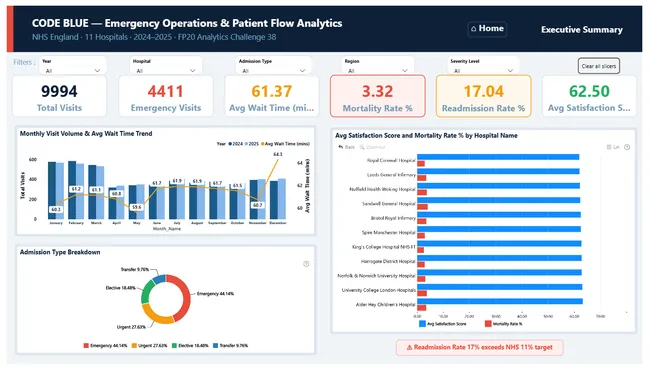Select Royal Cornwall's red mortality bar
The width and height of the screenshot is (650, 369).
point(421,164)
